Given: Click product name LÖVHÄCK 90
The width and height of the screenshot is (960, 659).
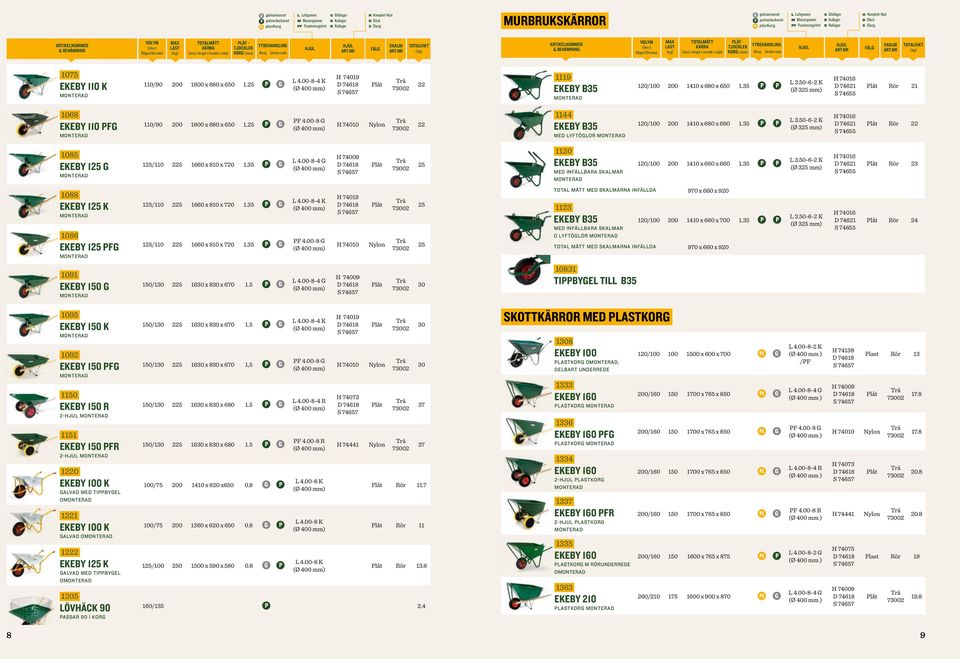Looking at the screenshot, I should coord(84,608).
